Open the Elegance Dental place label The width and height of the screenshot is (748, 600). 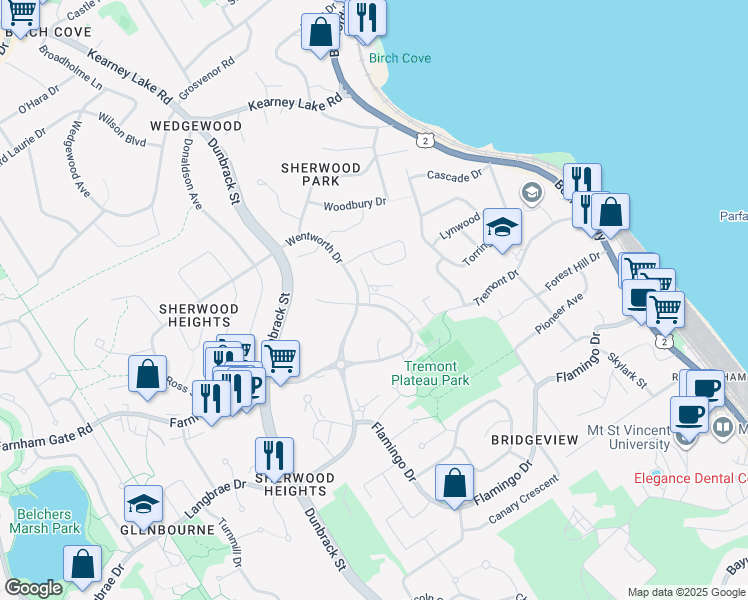click(x=690, y=478)
